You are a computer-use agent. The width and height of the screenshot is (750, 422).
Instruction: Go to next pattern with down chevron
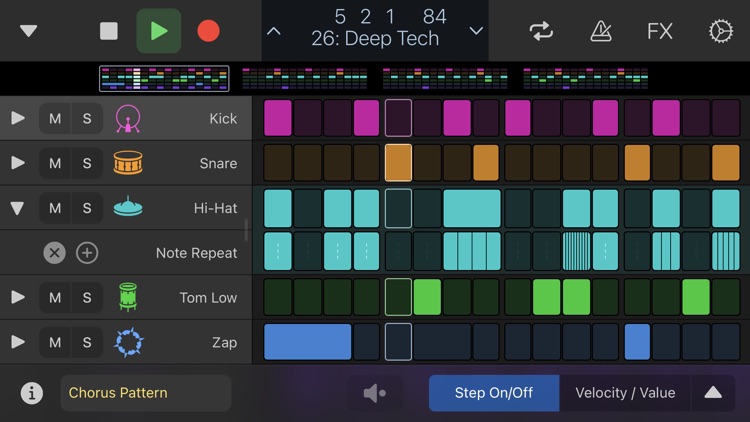tap(476, 31)
